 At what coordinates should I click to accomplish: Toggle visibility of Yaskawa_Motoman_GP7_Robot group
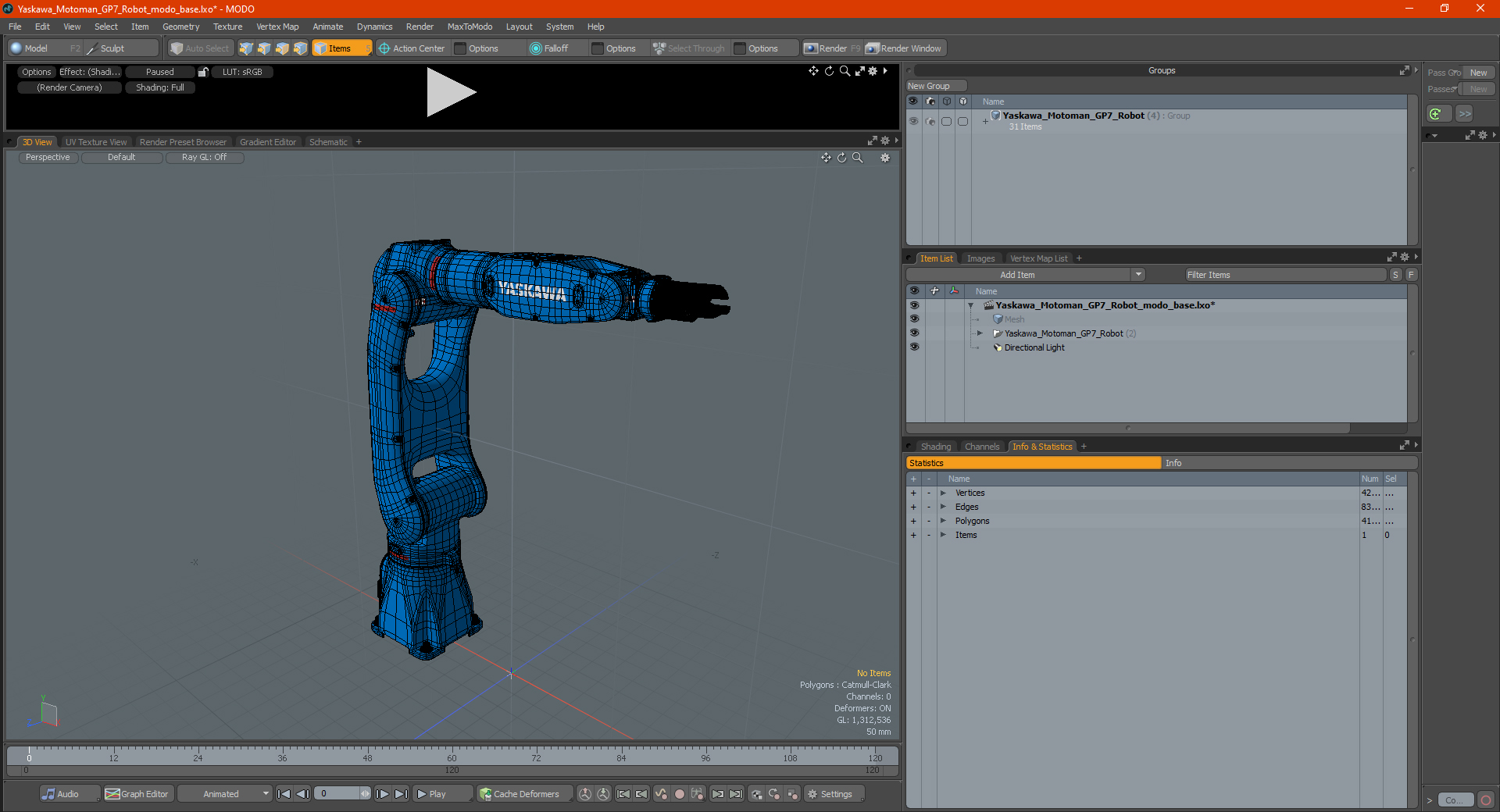(913, 121)
